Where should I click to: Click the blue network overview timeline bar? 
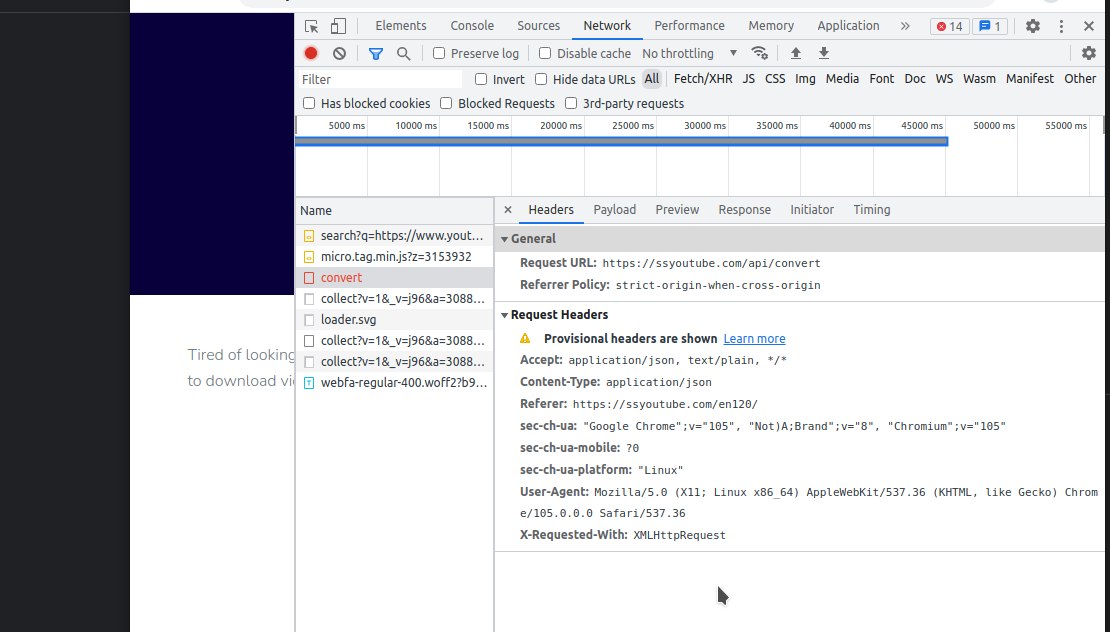tap(622, 142)
